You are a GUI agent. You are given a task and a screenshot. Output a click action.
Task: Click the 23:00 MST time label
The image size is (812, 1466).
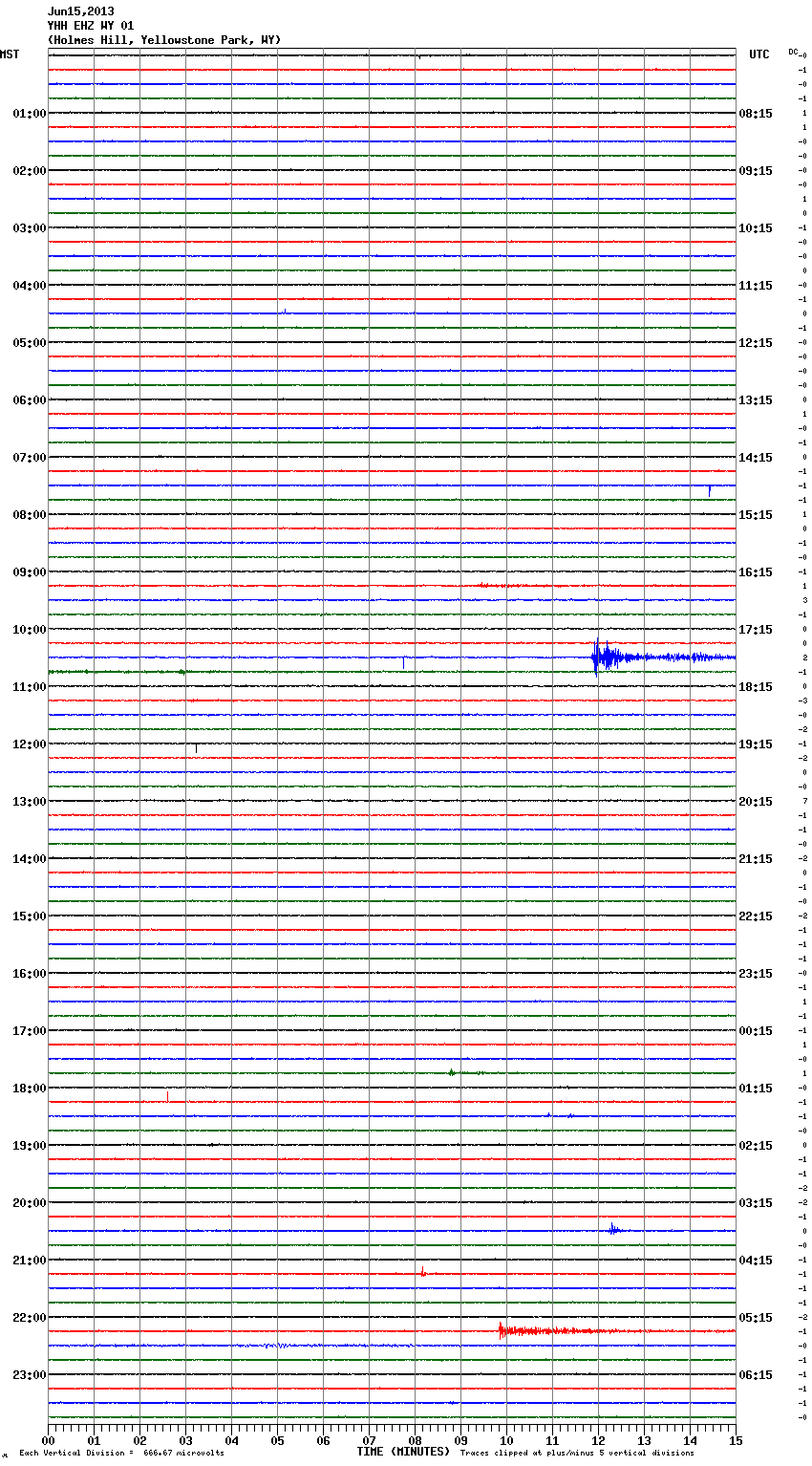coord(29,1375)
